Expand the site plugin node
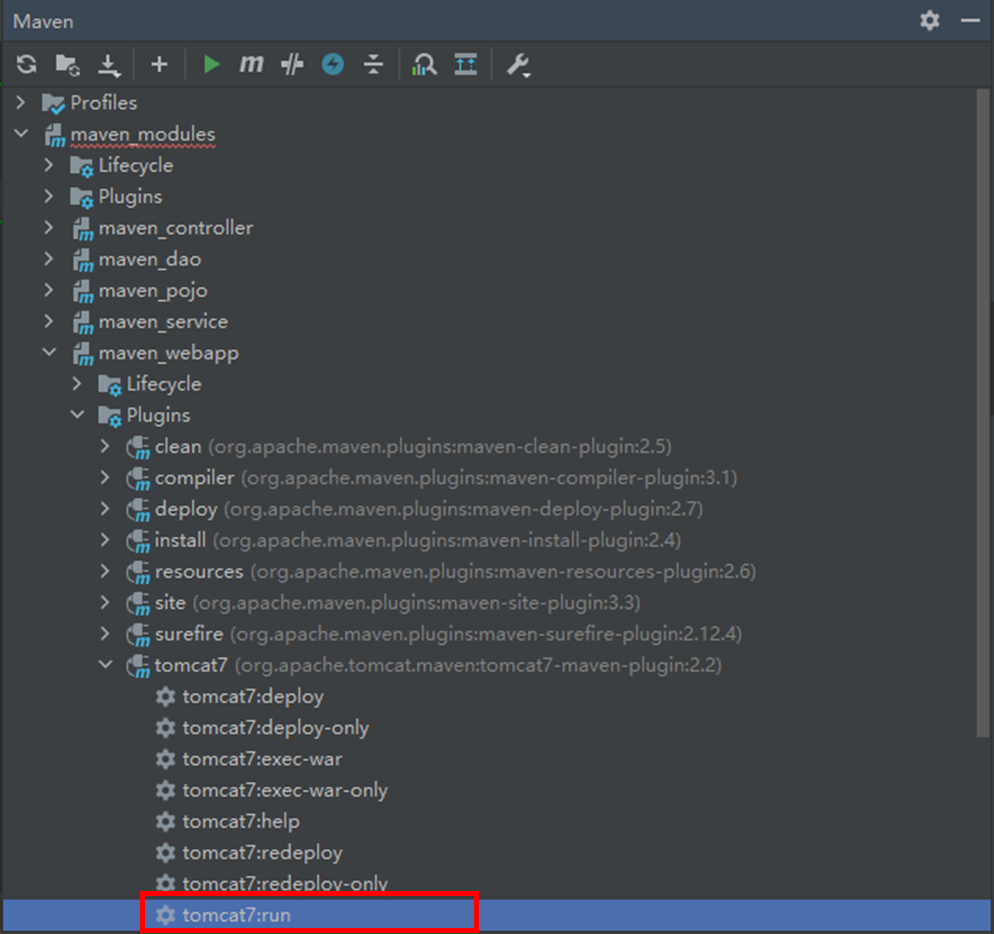Screen dimensions: 994x934 (105, 602)
